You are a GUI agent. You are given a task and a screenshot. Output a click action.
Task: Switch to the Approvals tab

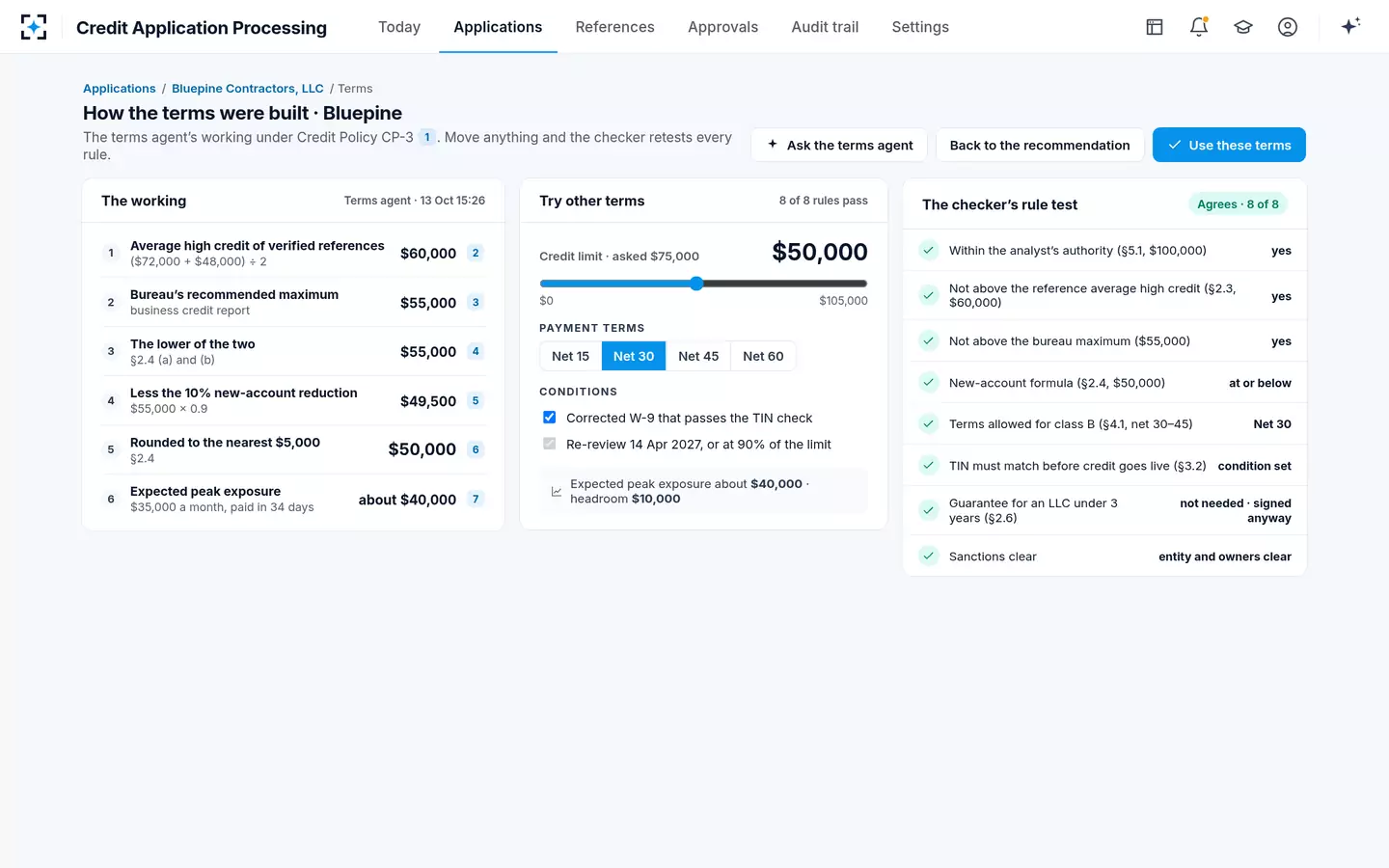pyautogui.click(x=722, y=27)
